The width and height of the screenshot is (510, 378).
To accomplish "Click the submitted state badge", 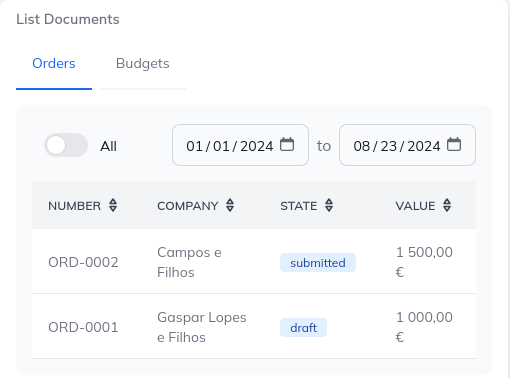I will pyautogui.click(x=318, y=263).
